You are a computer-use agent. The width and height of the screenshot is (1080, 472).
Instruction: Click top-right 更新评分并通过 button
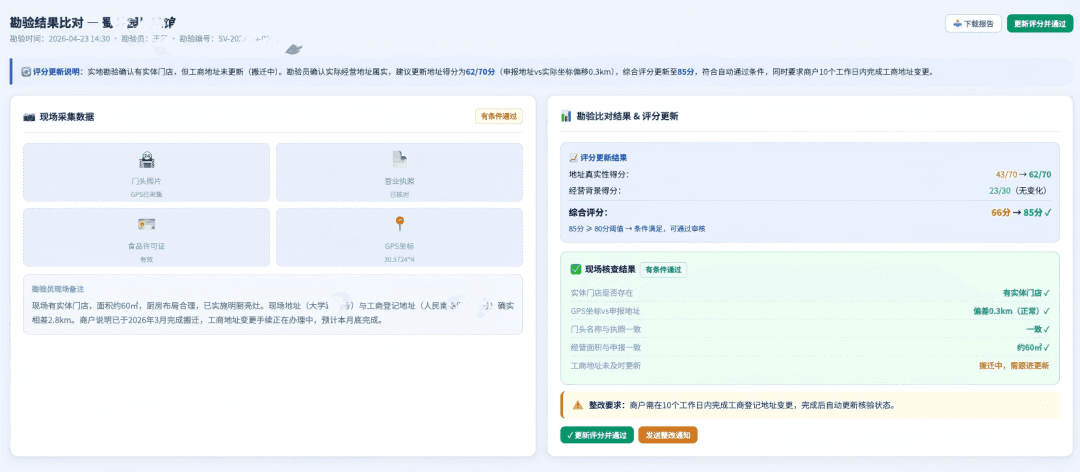(x=1040, y=23)
